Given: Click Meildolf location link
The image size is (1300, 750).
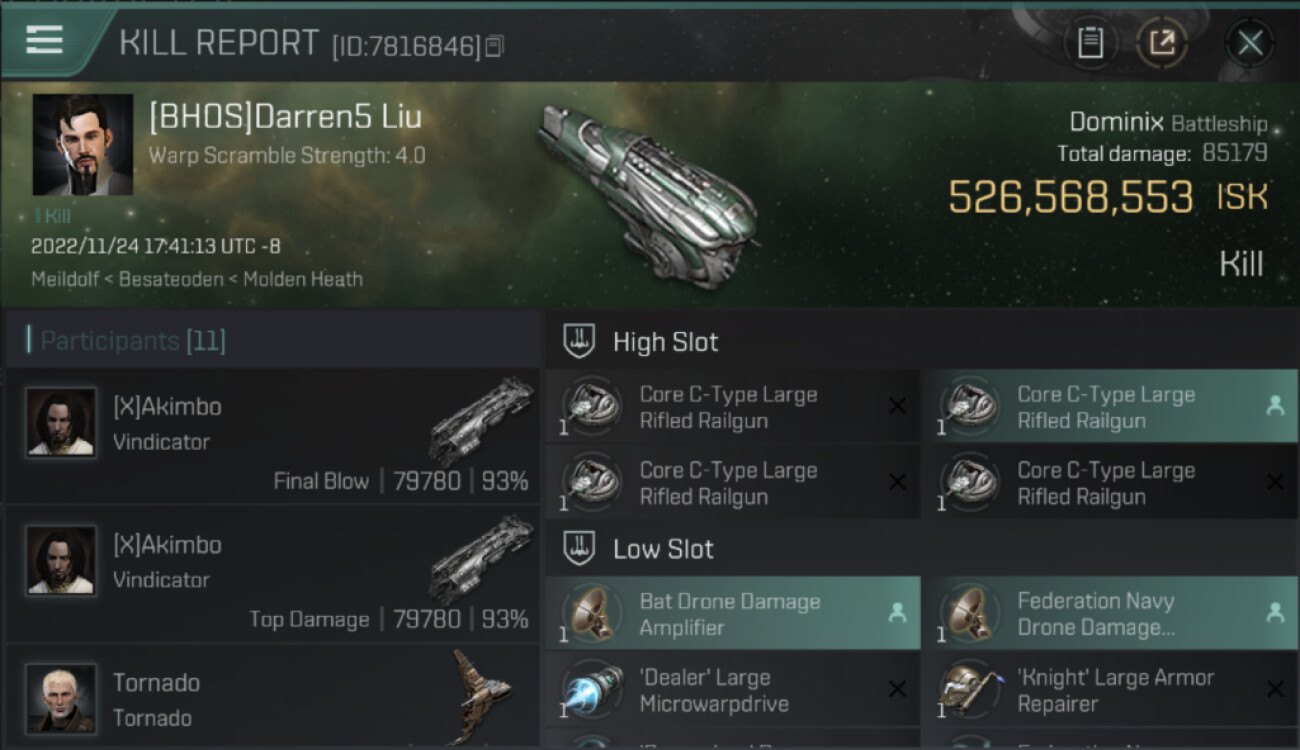Looking at the screenshot, I should [65, 279].
